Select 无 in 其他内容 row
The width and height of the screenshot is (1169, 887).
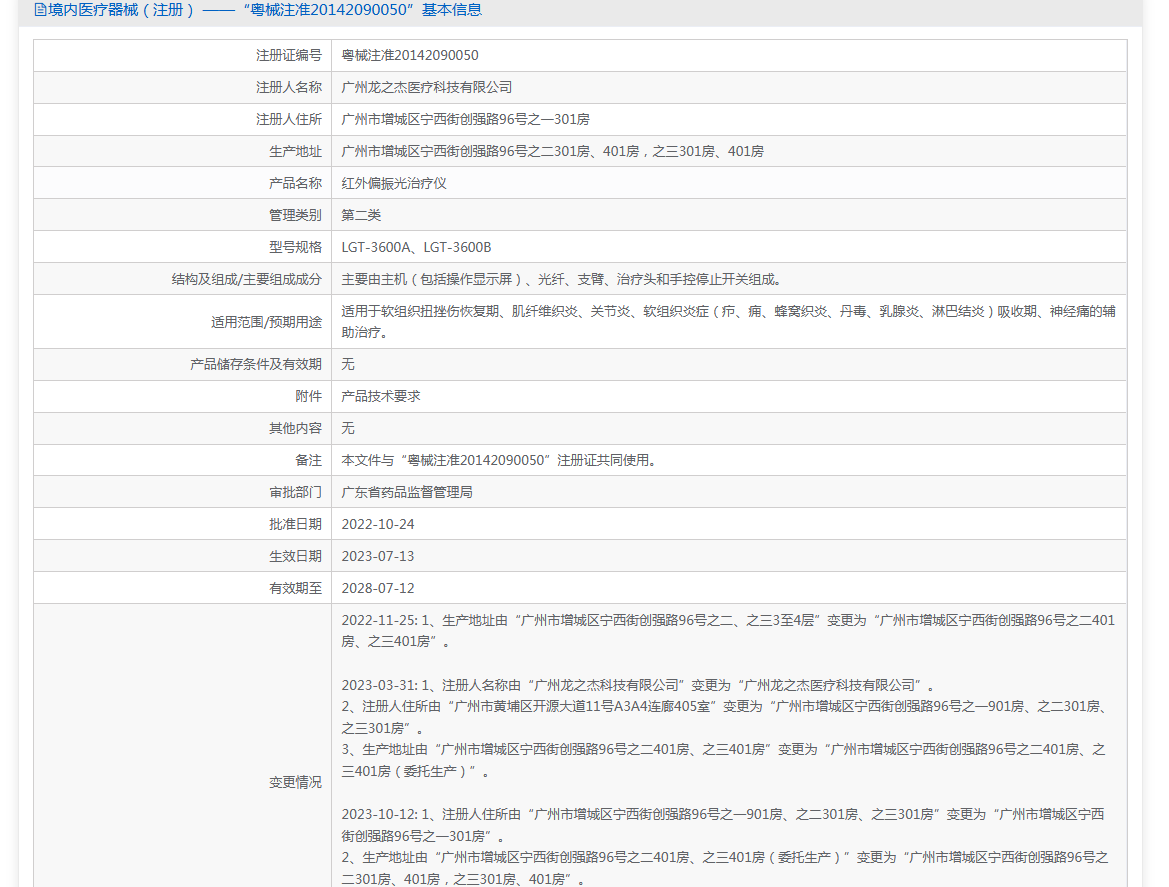[348, 429]
